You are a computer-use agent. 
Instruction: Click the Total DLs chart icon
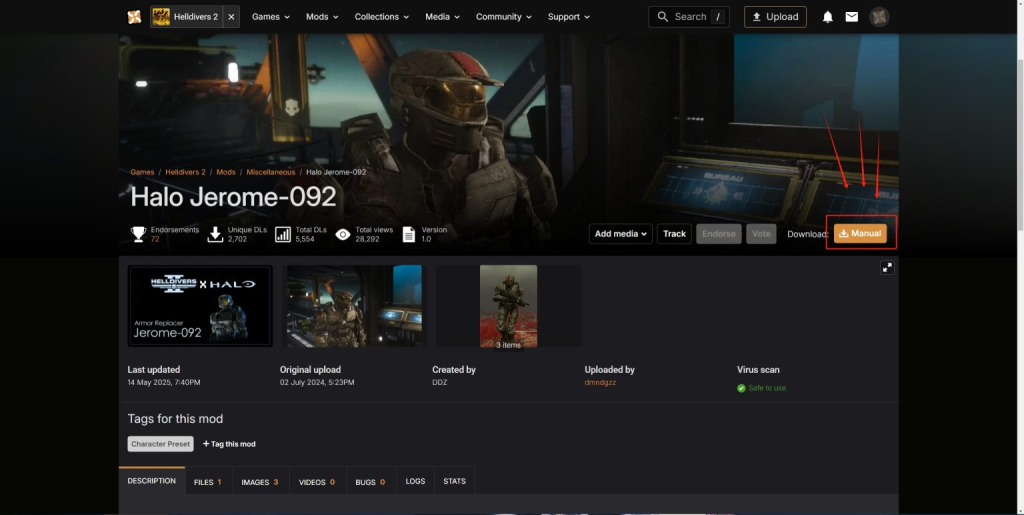pyautogui.click(x=283, y=234)
